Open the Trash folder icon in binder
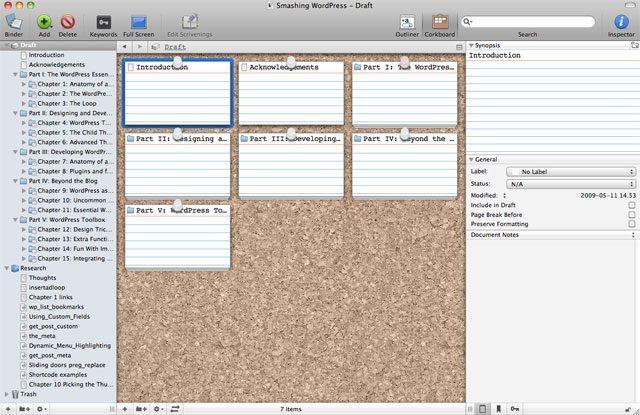Screen dimensions: 640x415 click(x=15, y=394)
